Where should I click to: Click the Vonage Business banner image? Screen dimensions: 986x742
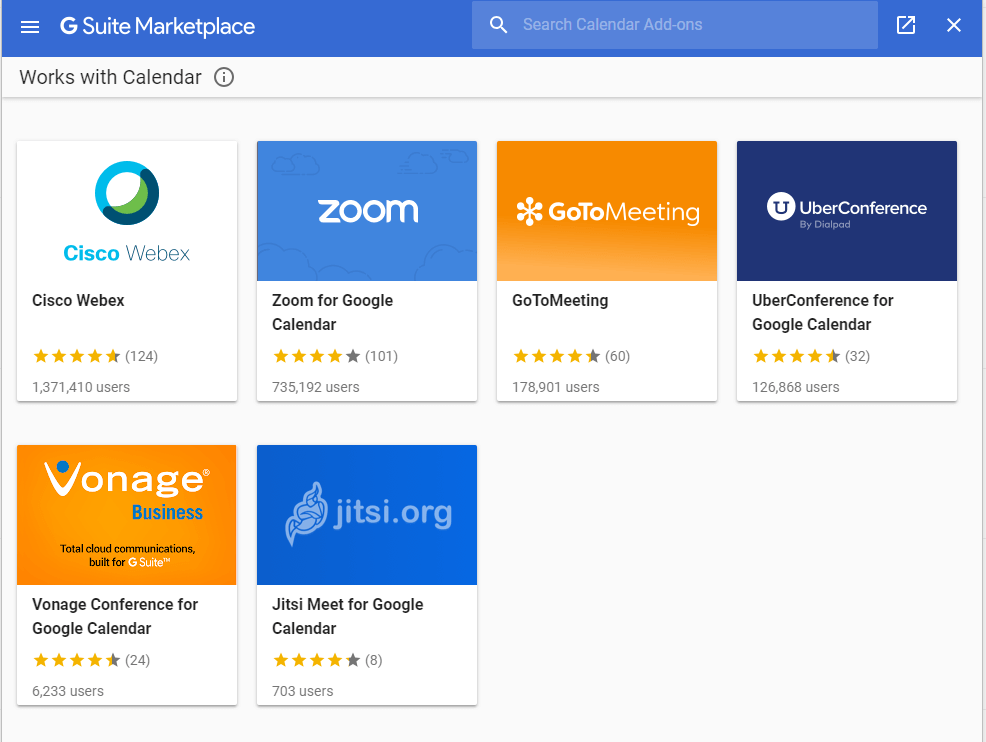126,514
